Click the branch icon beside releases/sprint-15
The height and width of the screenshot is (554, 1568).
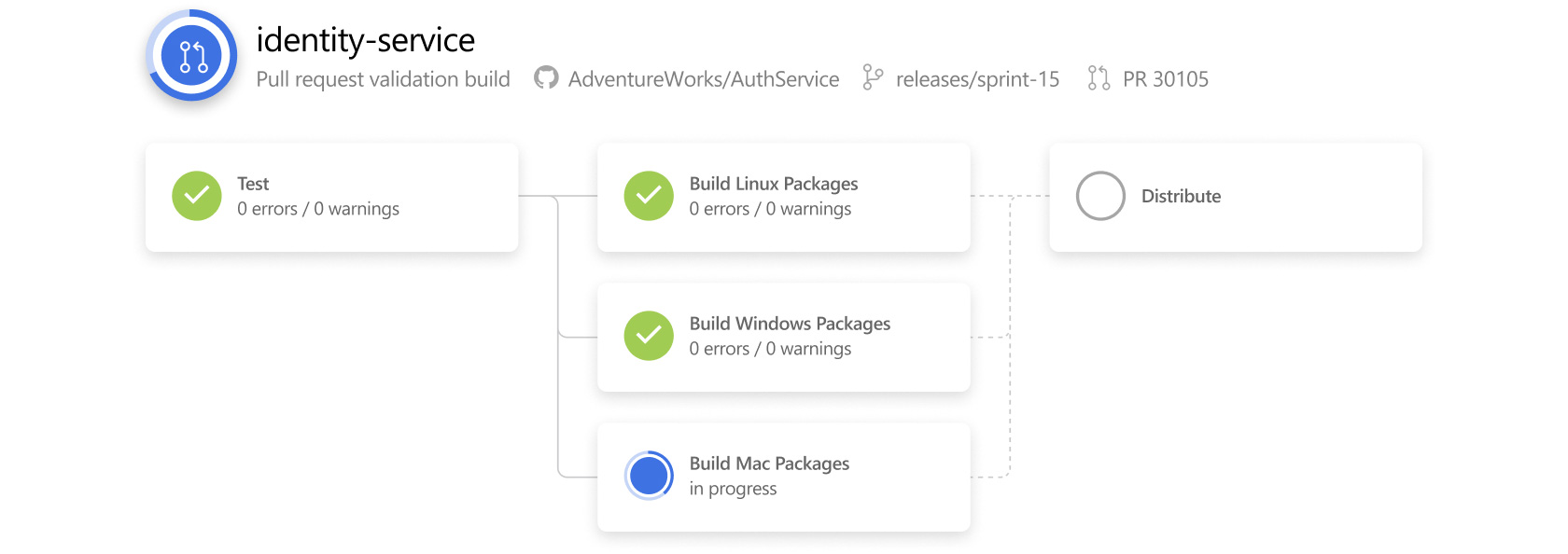click(x=873, y=78)
